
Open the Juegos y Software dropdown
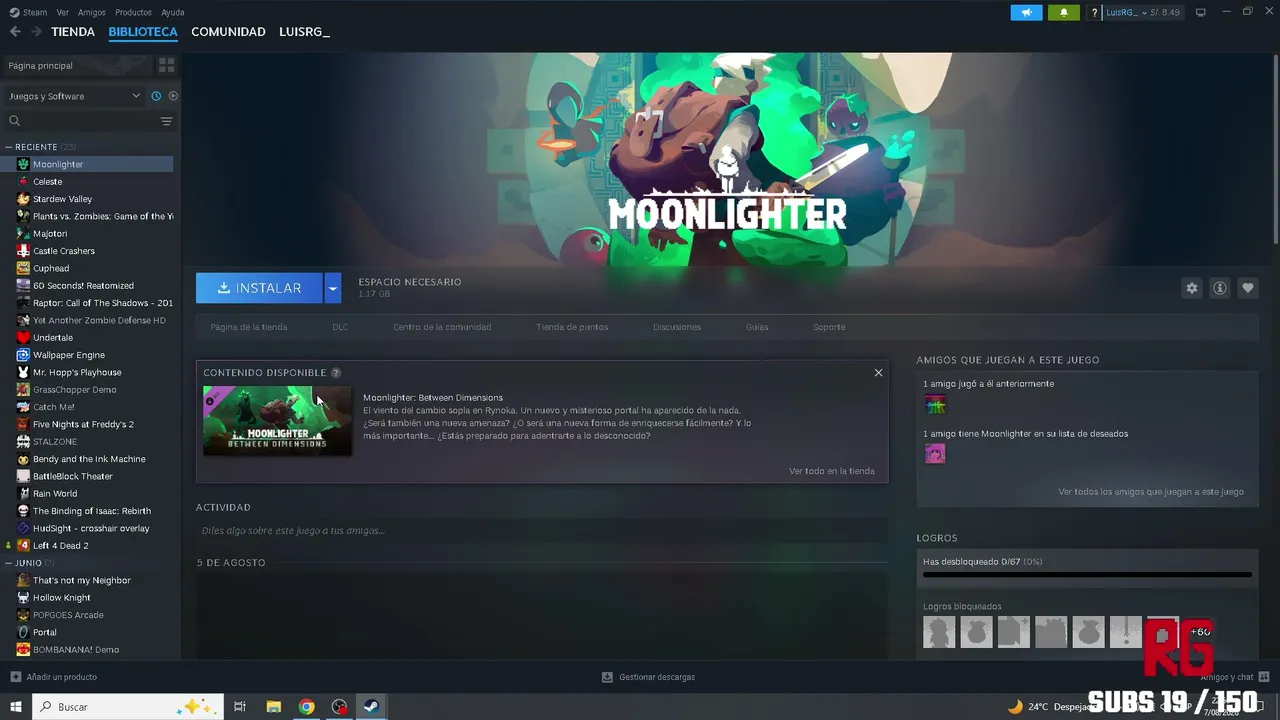(x=74, y=96)
